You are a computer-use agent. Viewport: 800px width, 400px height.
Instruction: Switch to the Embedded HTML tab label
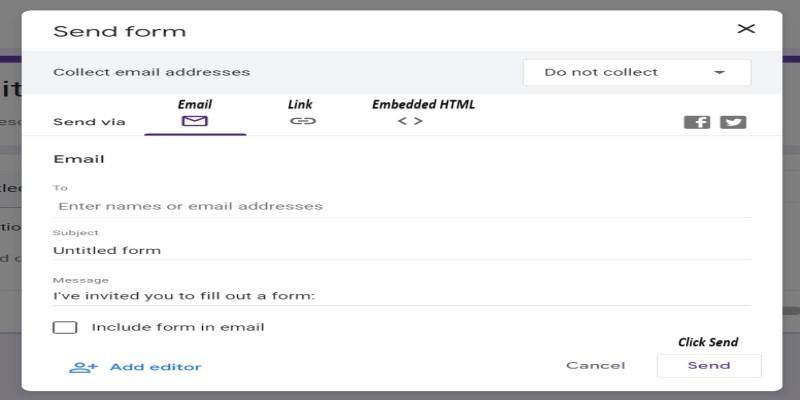point(423,104)
